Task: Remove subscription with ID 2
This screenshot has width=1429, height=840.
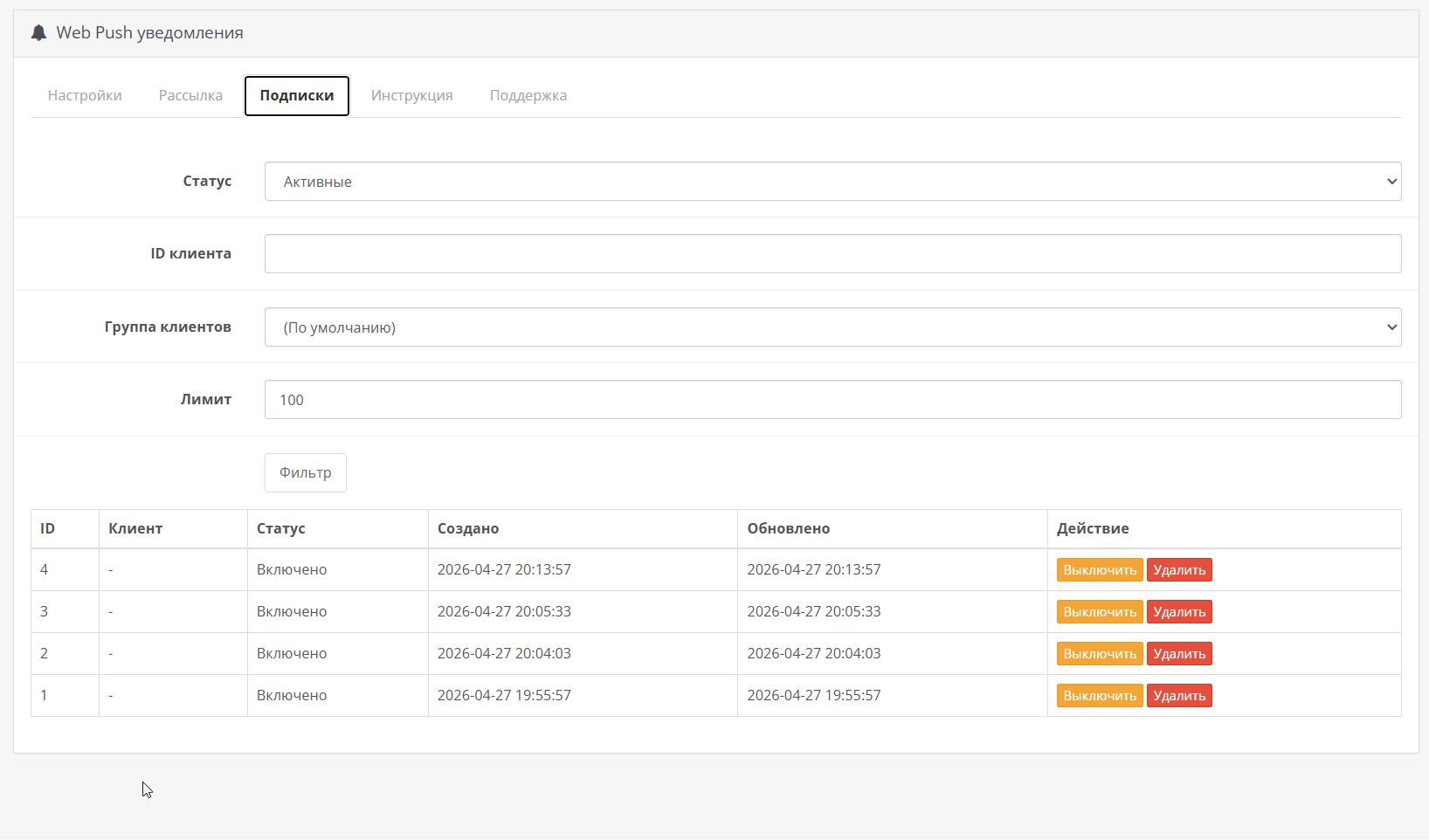Action: tap(1178, 653)
